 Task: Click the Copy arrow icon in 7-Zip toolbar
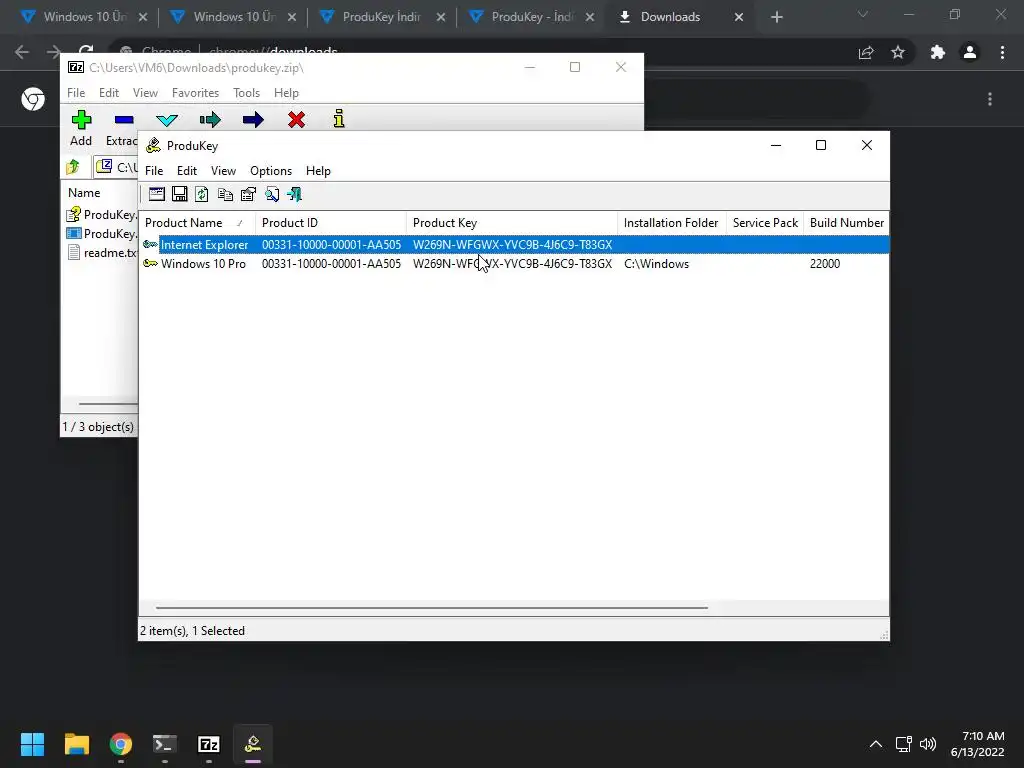tap(210, 120)
